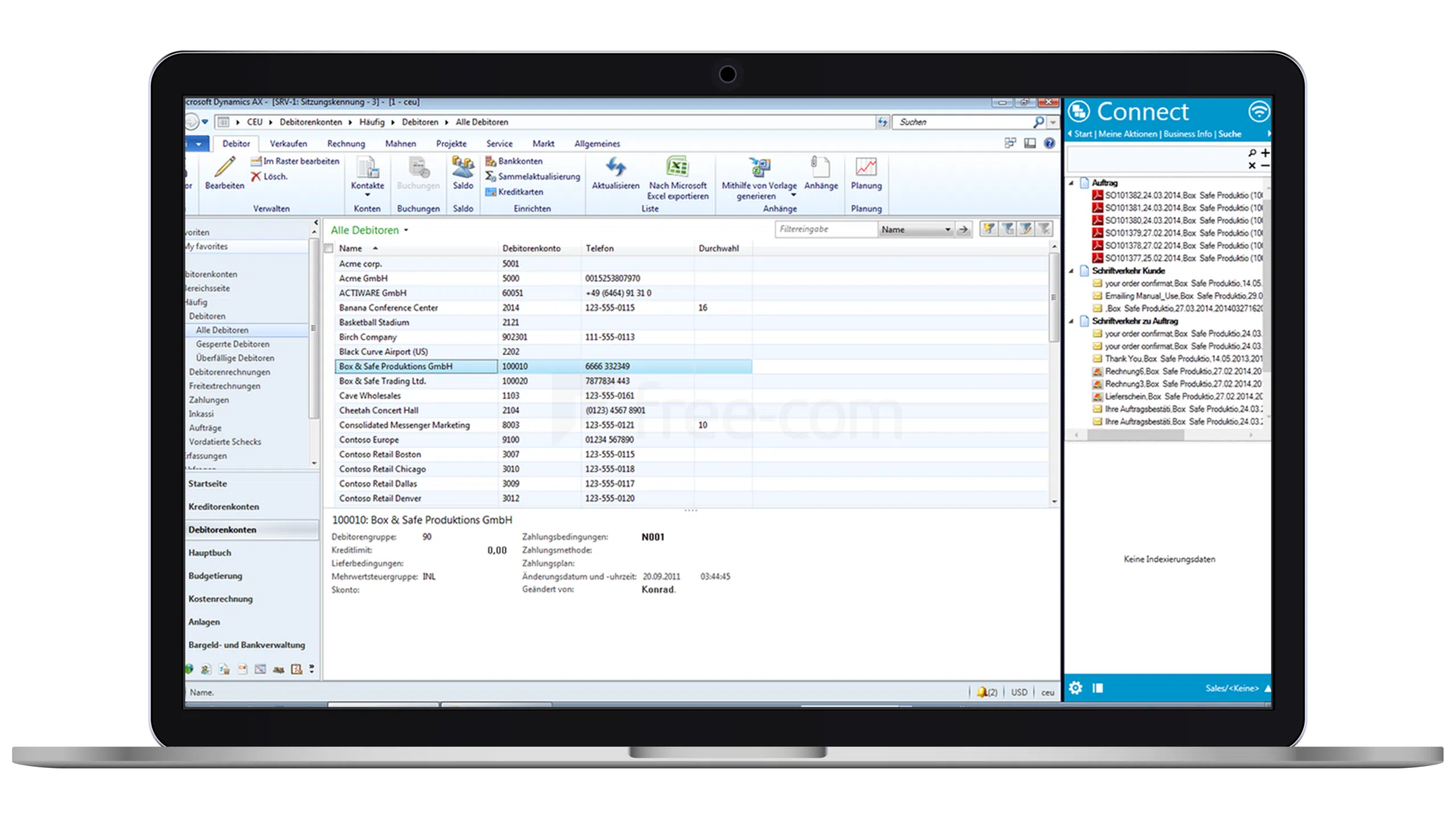The image size is (1456, 819).
Task: Open the Mahnen ribbon tab
Action: pyautogui.click(x=400, y=144)
